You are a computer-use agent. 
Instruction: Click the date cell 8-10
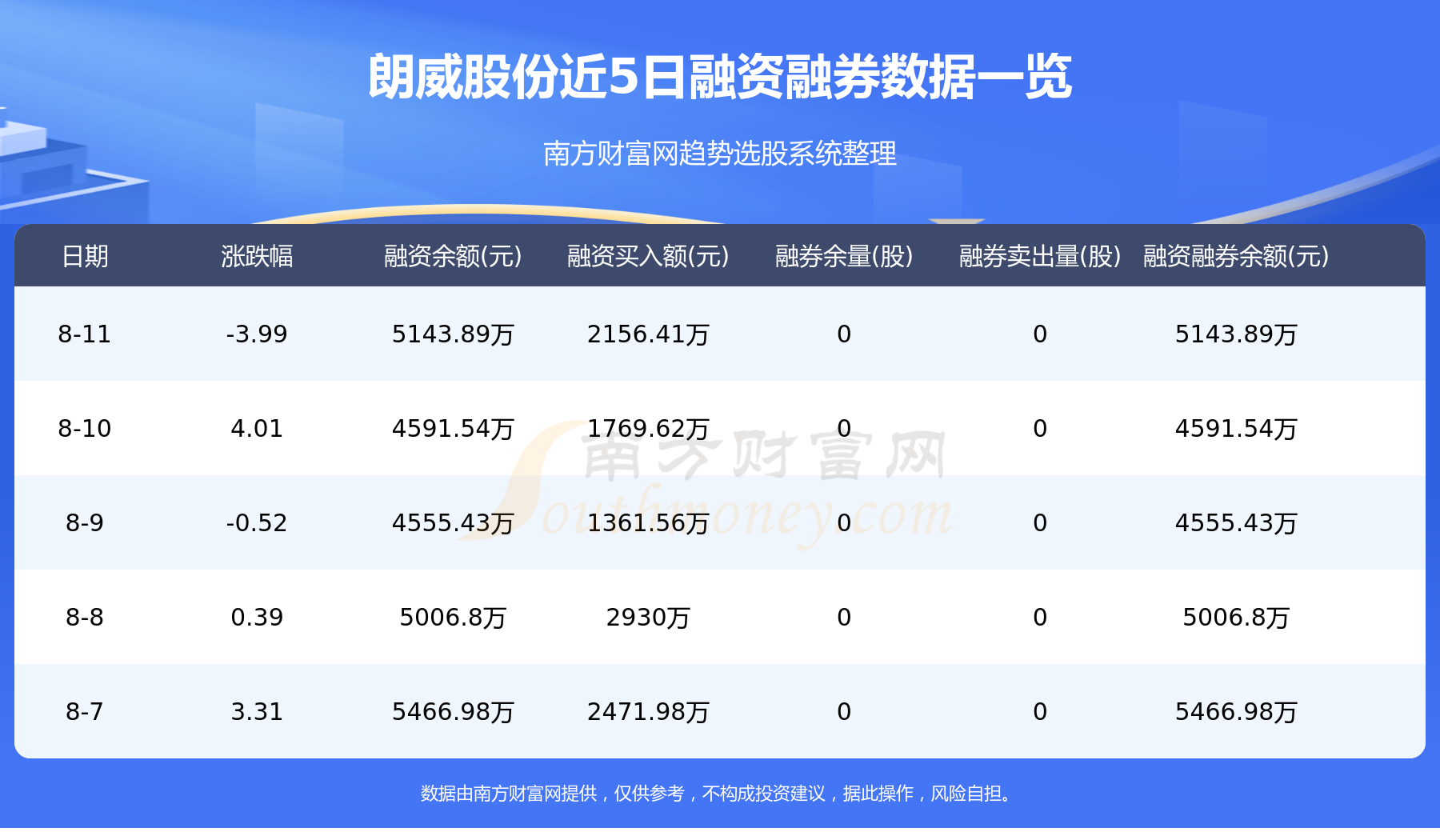85,428
